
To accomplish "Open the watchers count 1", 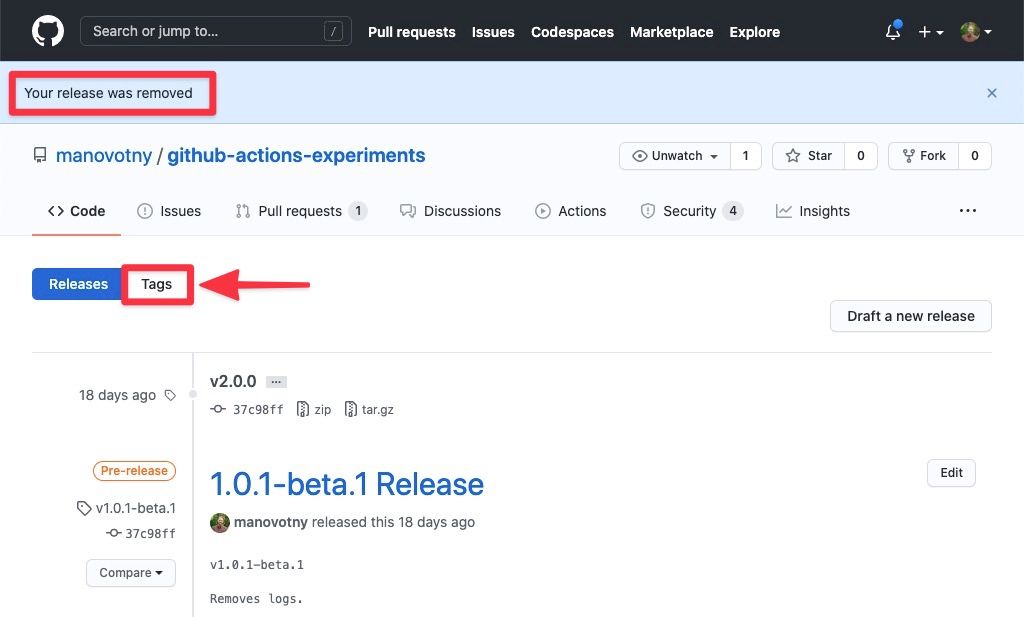I will (746, 156).
